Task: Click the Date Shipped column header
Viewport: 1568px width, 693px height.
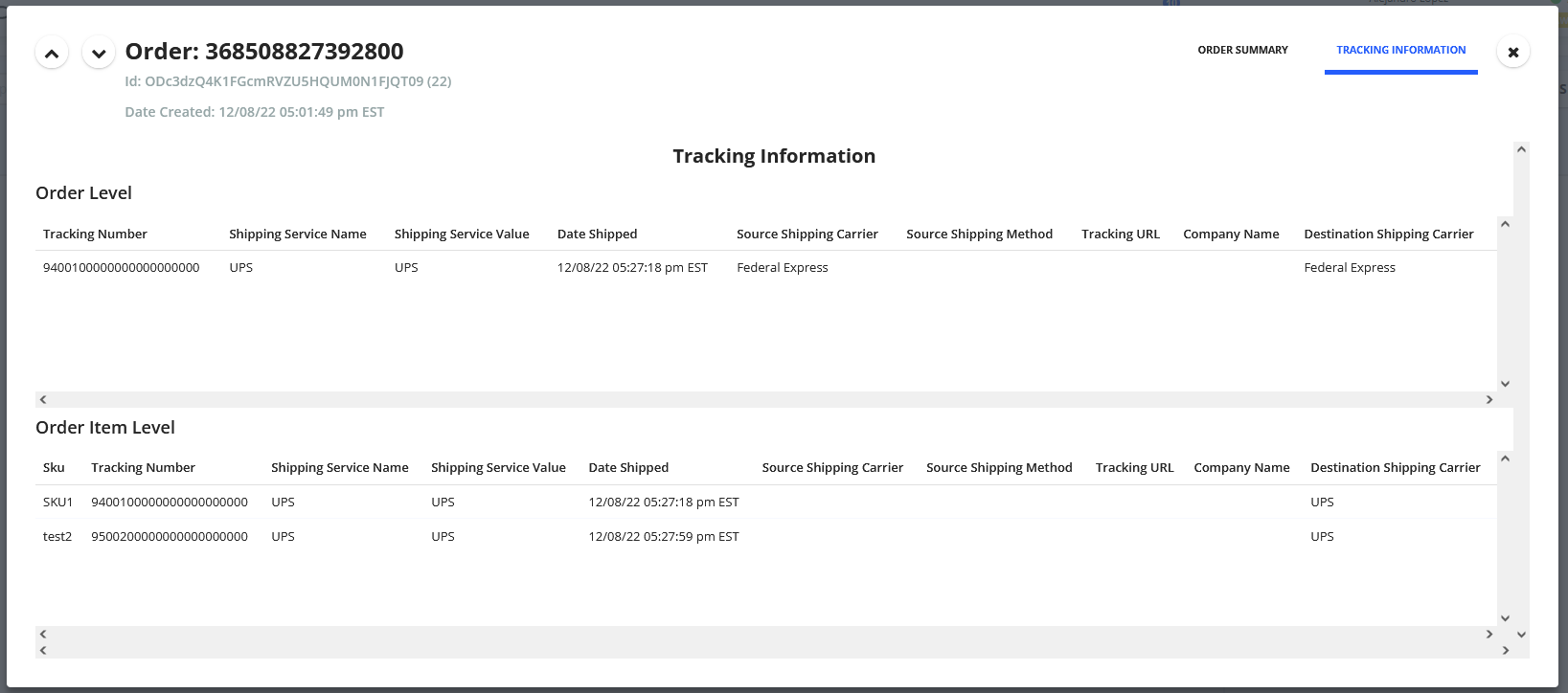Action: click(x=597, y=234)
